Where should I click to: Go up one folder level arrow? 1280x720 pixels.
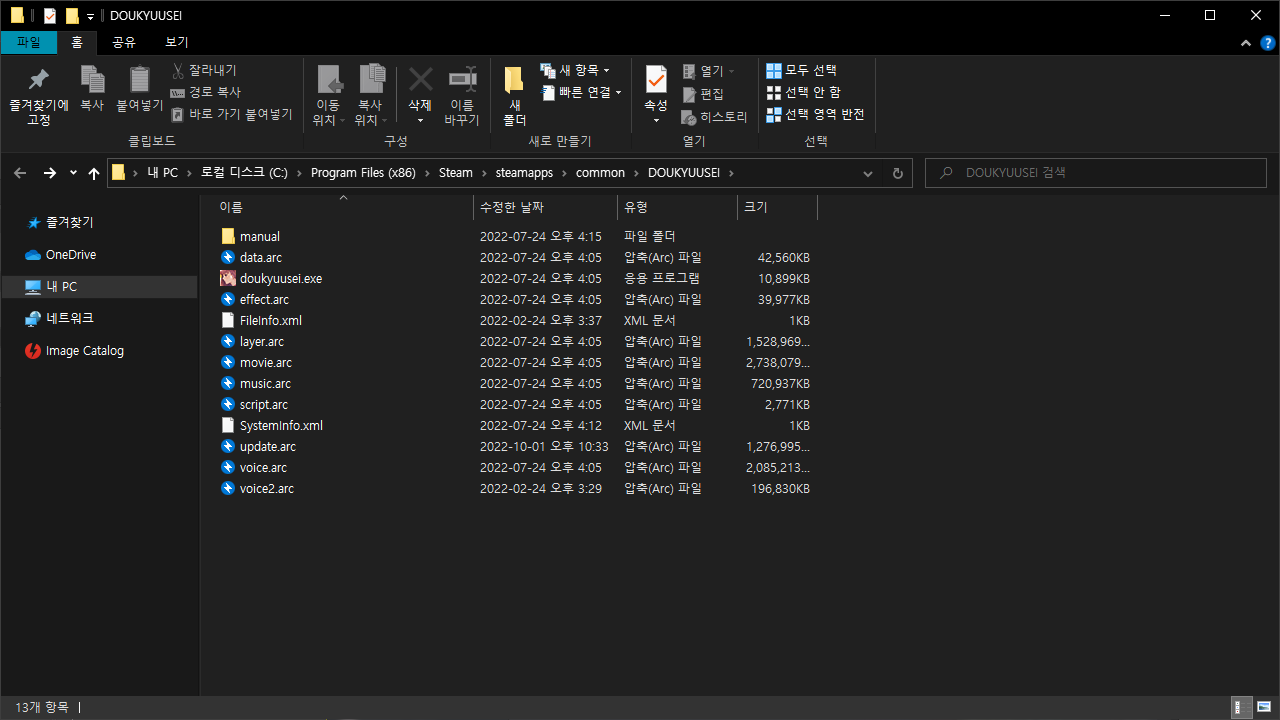click(x=94, y=173)
